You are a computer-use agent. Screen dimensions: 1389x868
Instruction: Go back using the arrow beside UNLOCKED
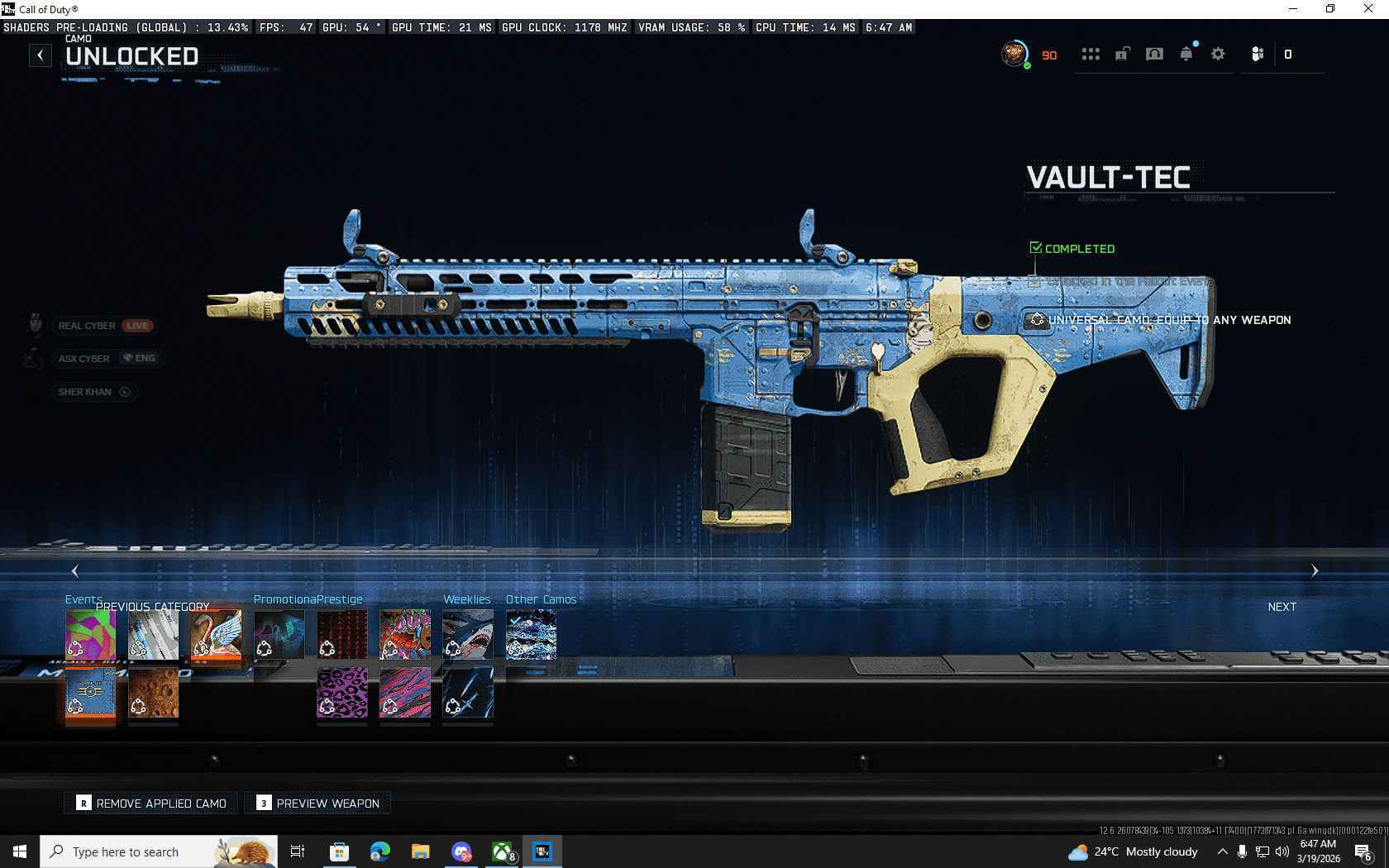(40, 55)
